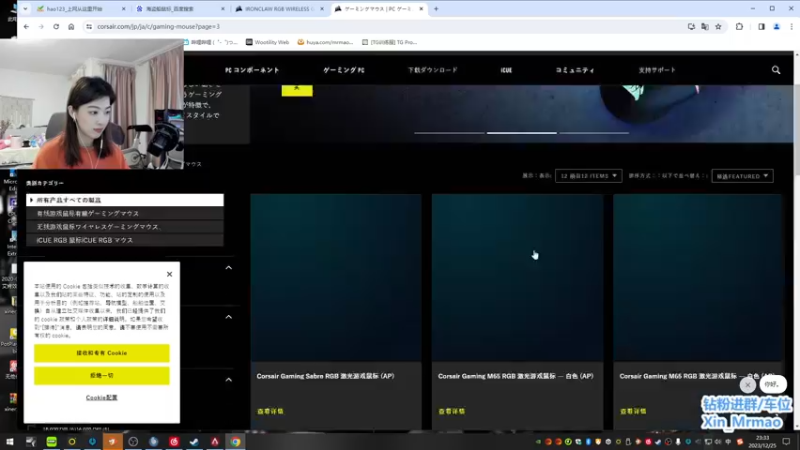Image resolution: width=800 pixels, height=450 pixels.
Task: Open the Windows notification center icon
Action: pyautogui.click(x=786, y=441)
